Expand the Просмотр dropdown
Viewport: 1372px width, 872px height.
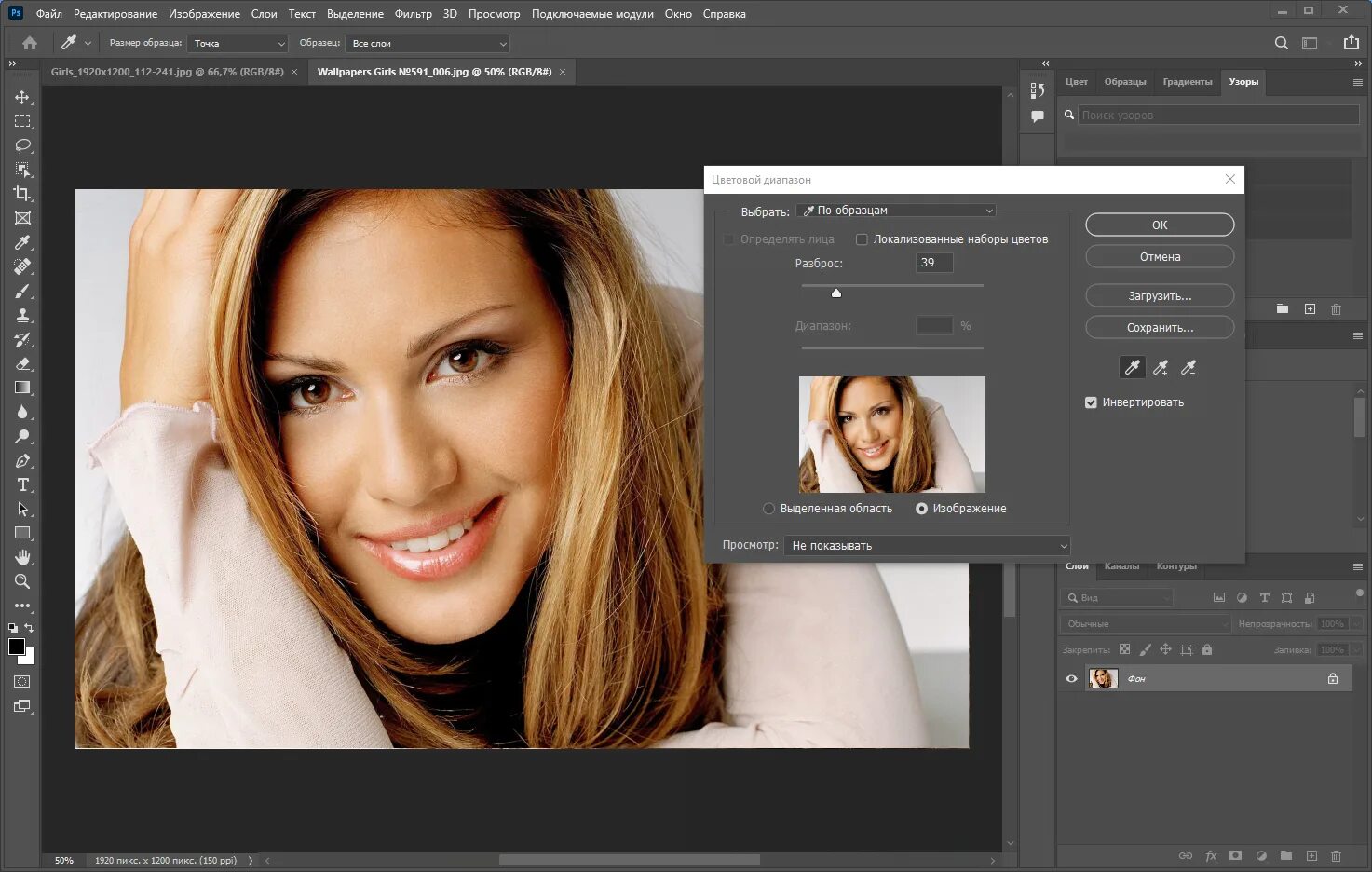[927, 546]
